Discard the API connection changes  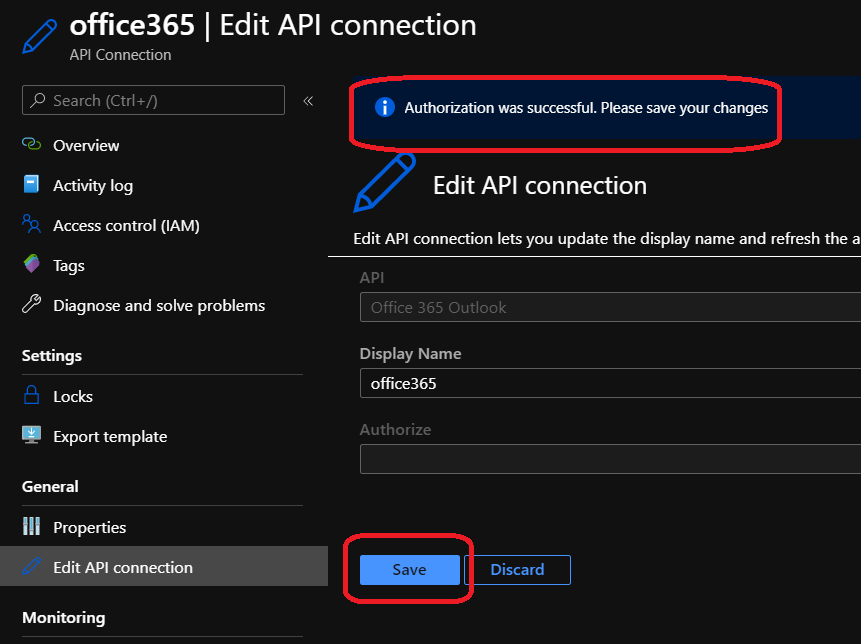517,569
